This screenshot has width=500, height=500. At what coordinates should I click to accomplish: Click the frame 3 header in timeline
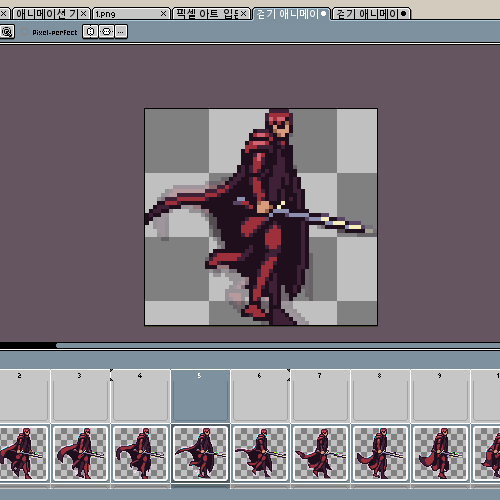click(x=80, y=396)
